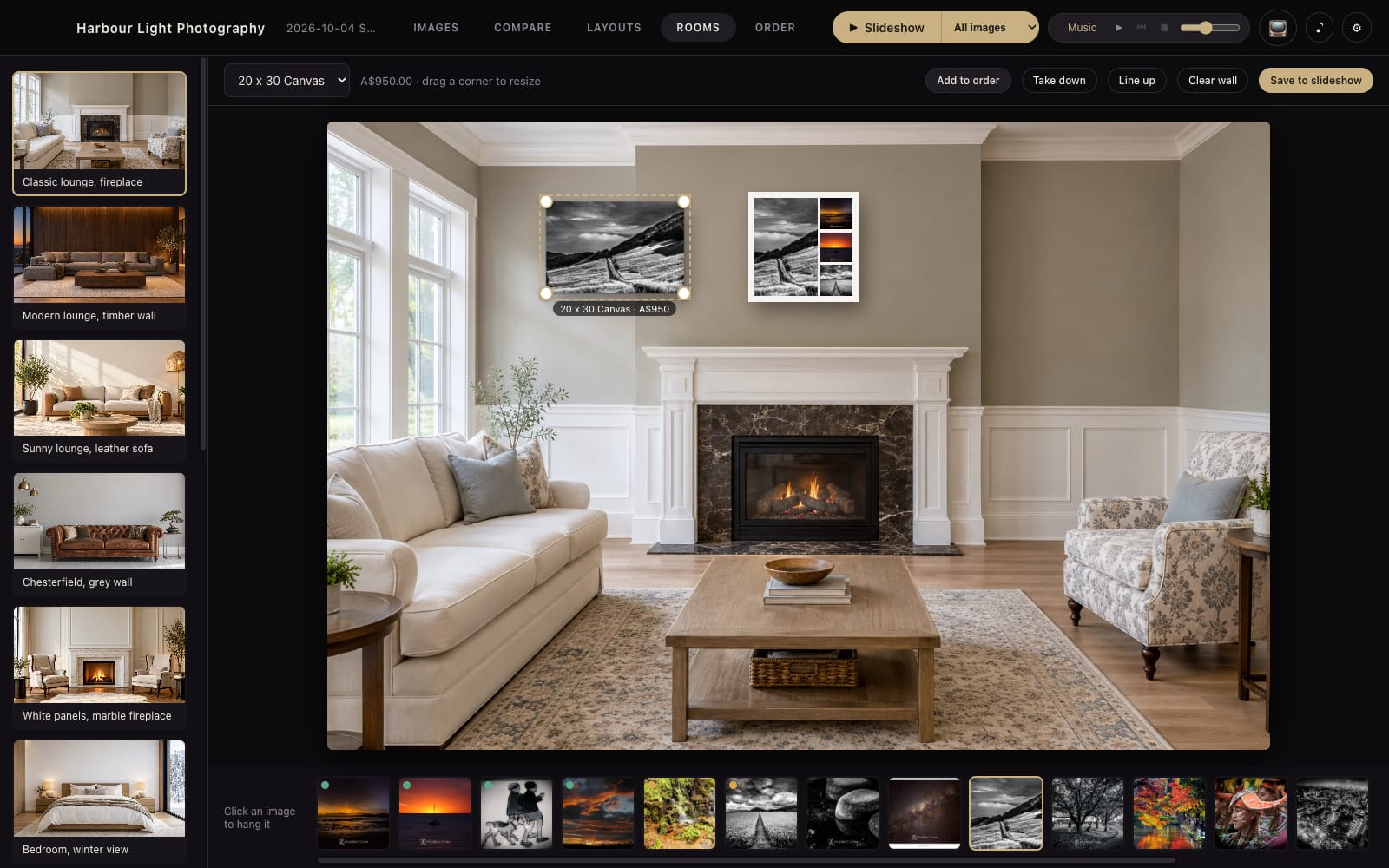
Task: Open the settings gear icon
Action: point(1357,28)
